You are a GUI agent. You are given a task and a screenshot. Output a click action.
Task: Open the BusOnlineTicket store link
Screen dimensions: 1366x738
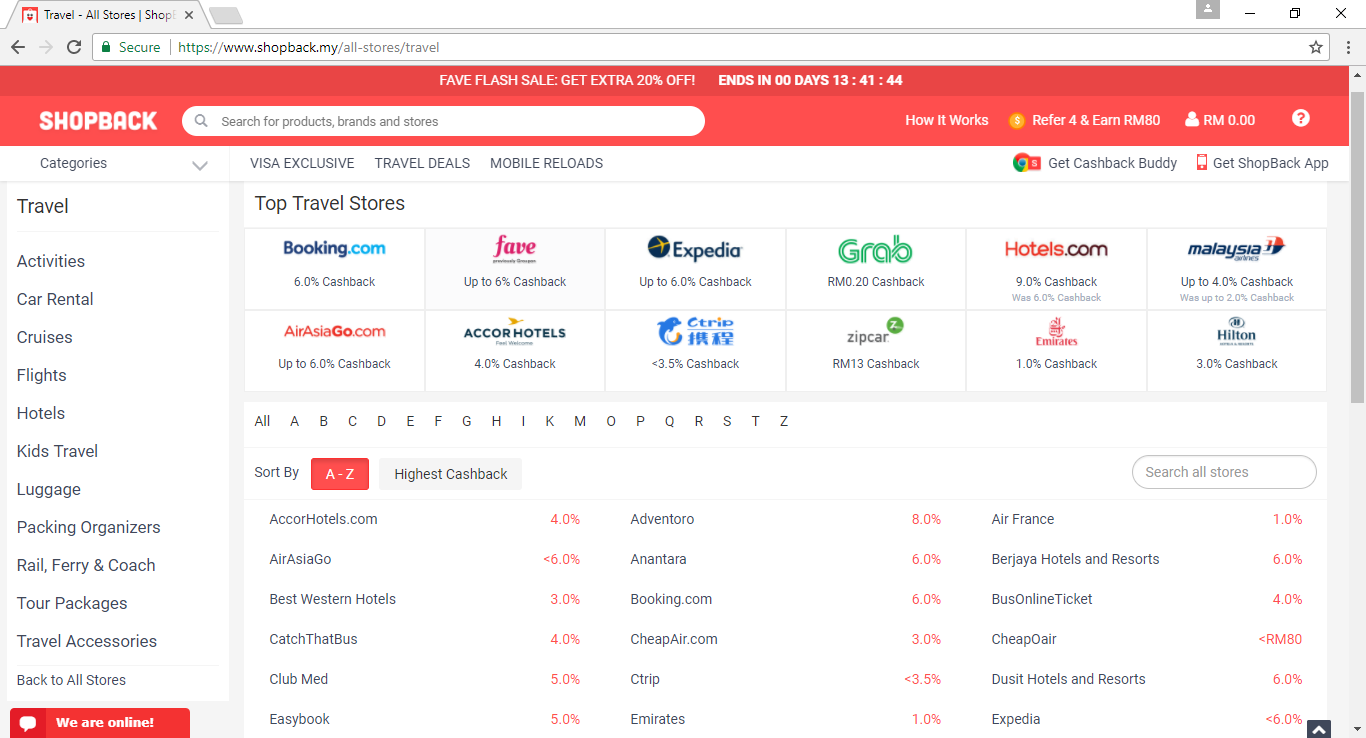1042,599
